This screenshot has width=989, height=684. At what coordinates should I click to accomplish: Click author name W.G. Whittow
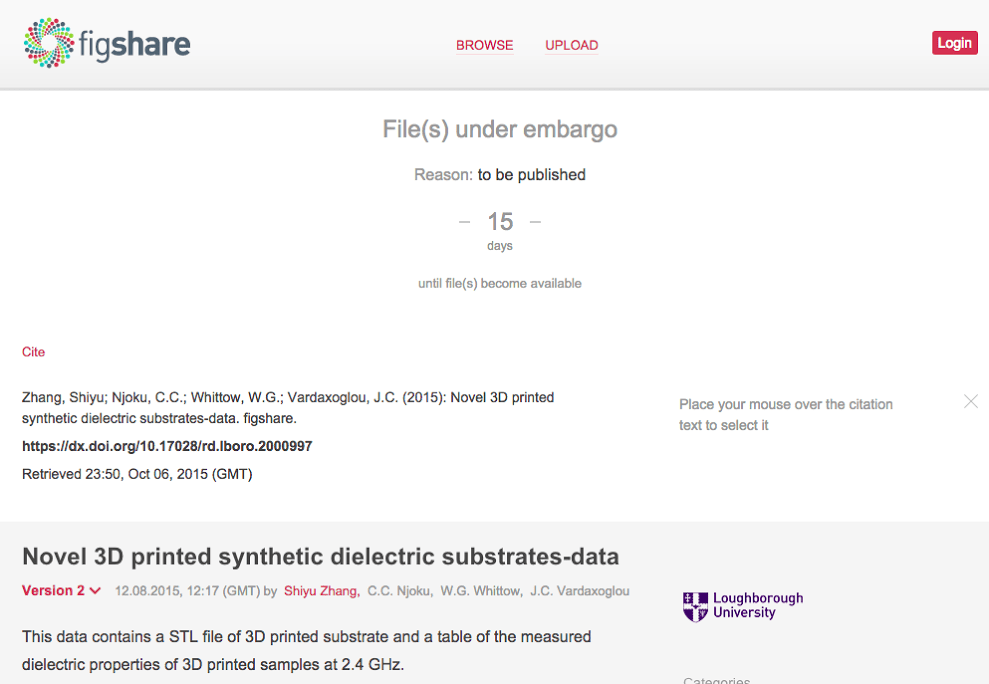pyautogui.click(x=481, y=591)
